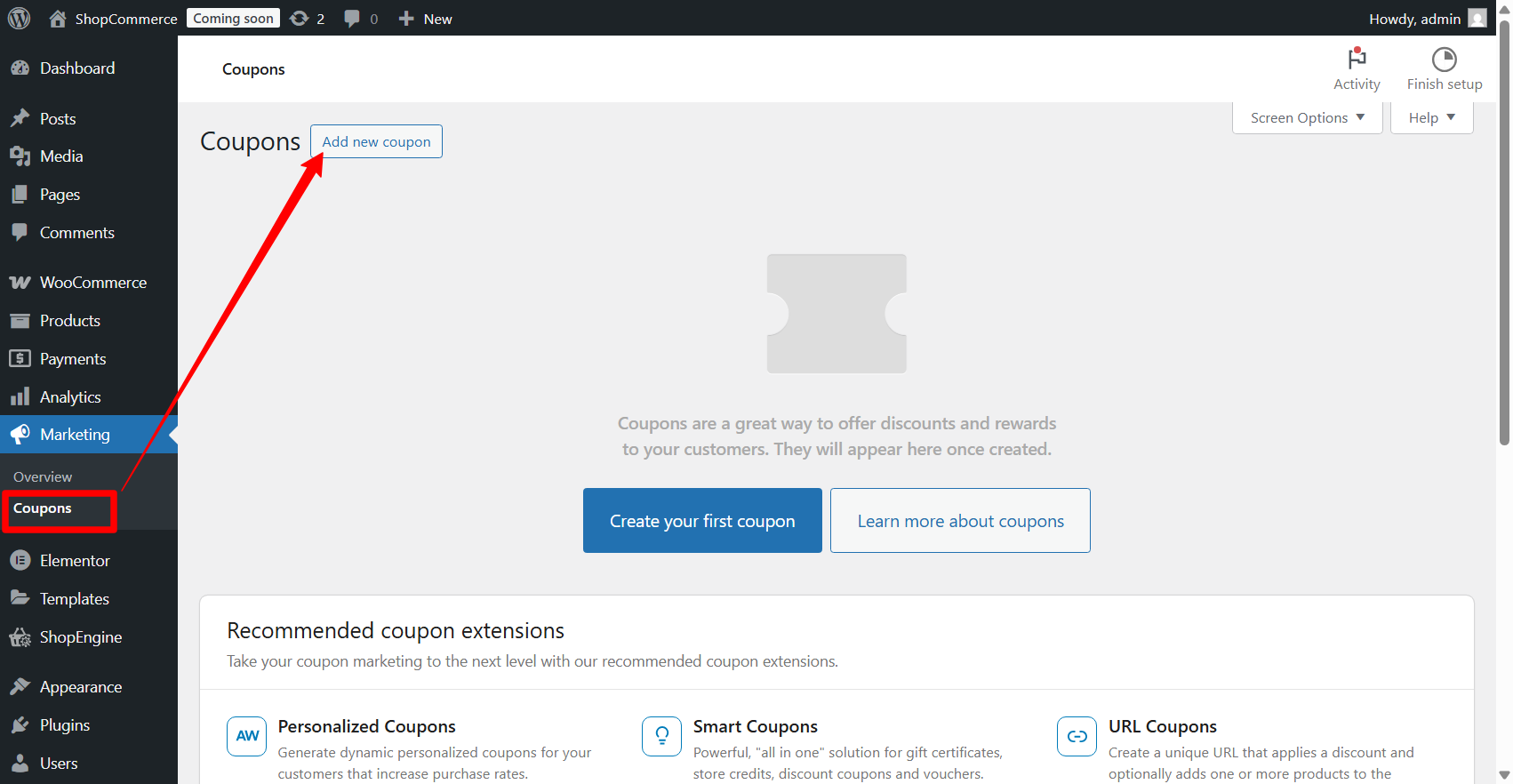Click the WordPress logo icon
The image size is (1513, 784).
click(x=19, y=18)
